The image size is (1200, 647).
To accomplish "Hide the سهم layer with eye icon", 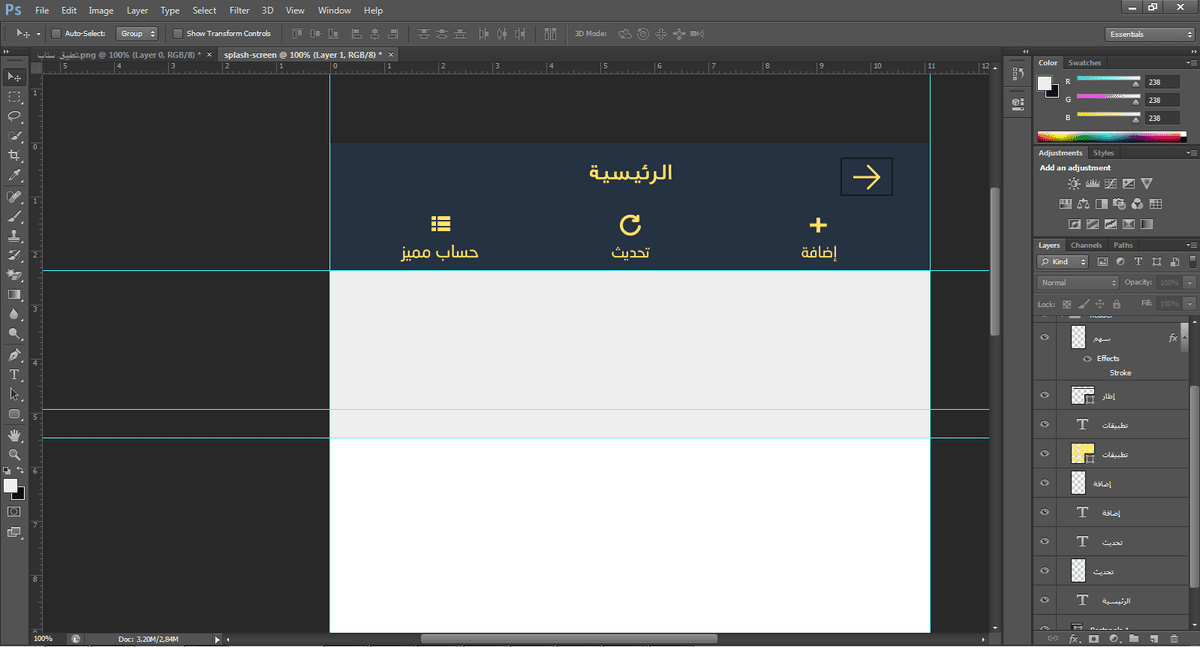I will click(1044, 338).
